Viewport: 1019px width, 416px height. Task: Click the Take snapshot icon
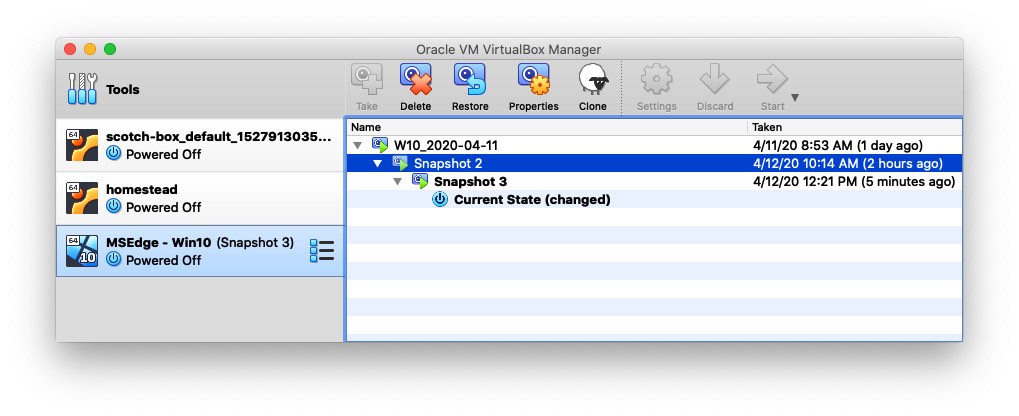(367, 80)
